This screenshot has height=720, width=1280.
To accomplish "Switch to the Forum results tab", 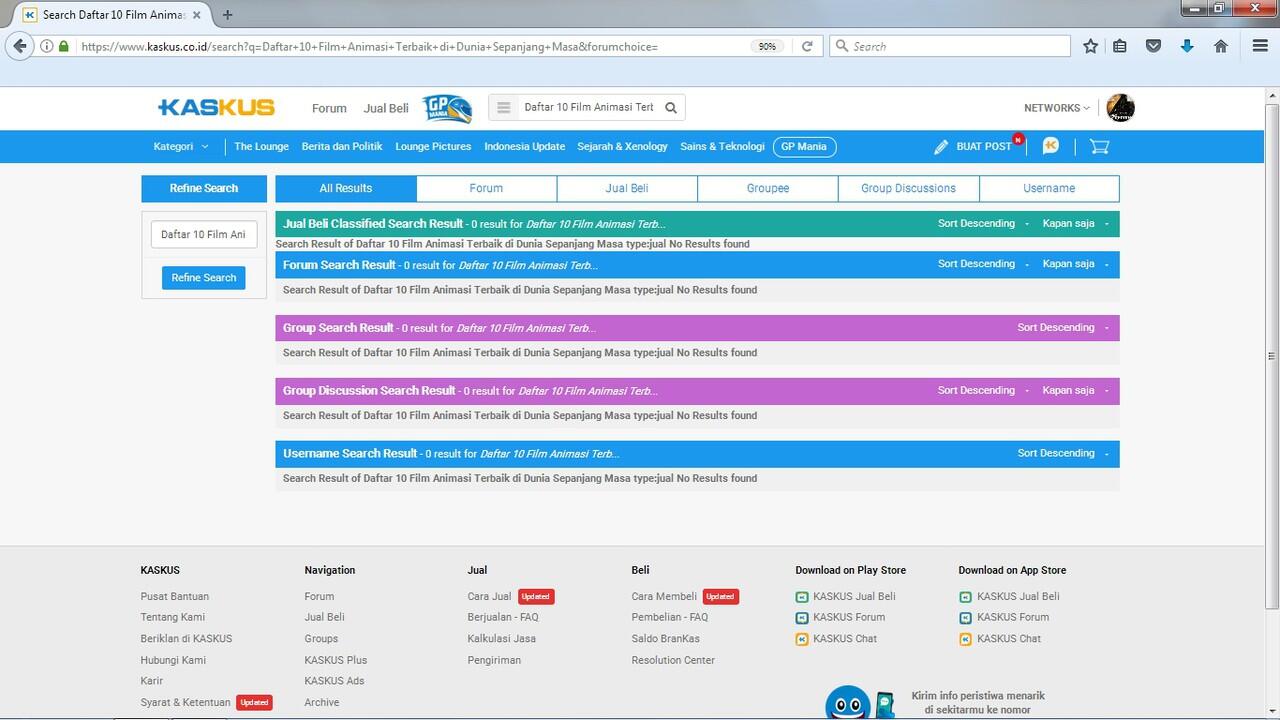I will point(486,188).
